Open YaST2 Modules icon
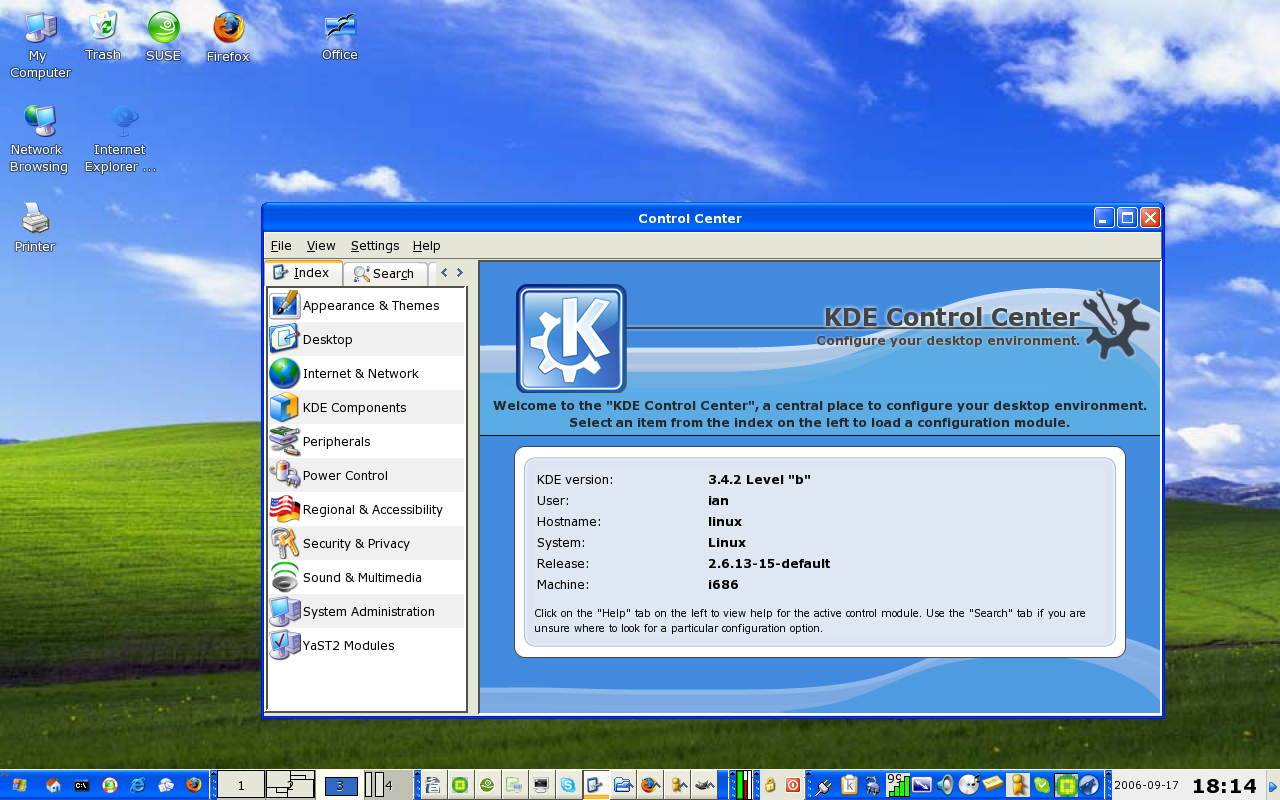This screenshot has height=800, width=1280. [x=284, y=645]
